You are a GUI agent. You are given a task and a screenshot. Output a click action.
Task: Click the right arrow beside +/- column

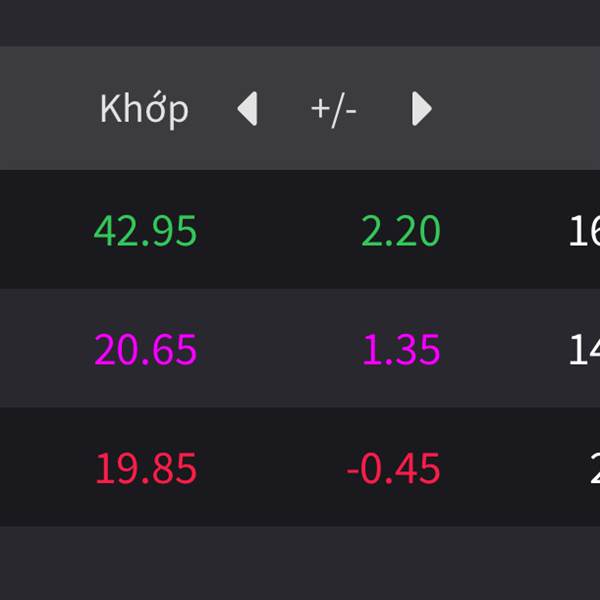(x=422, y=108)
